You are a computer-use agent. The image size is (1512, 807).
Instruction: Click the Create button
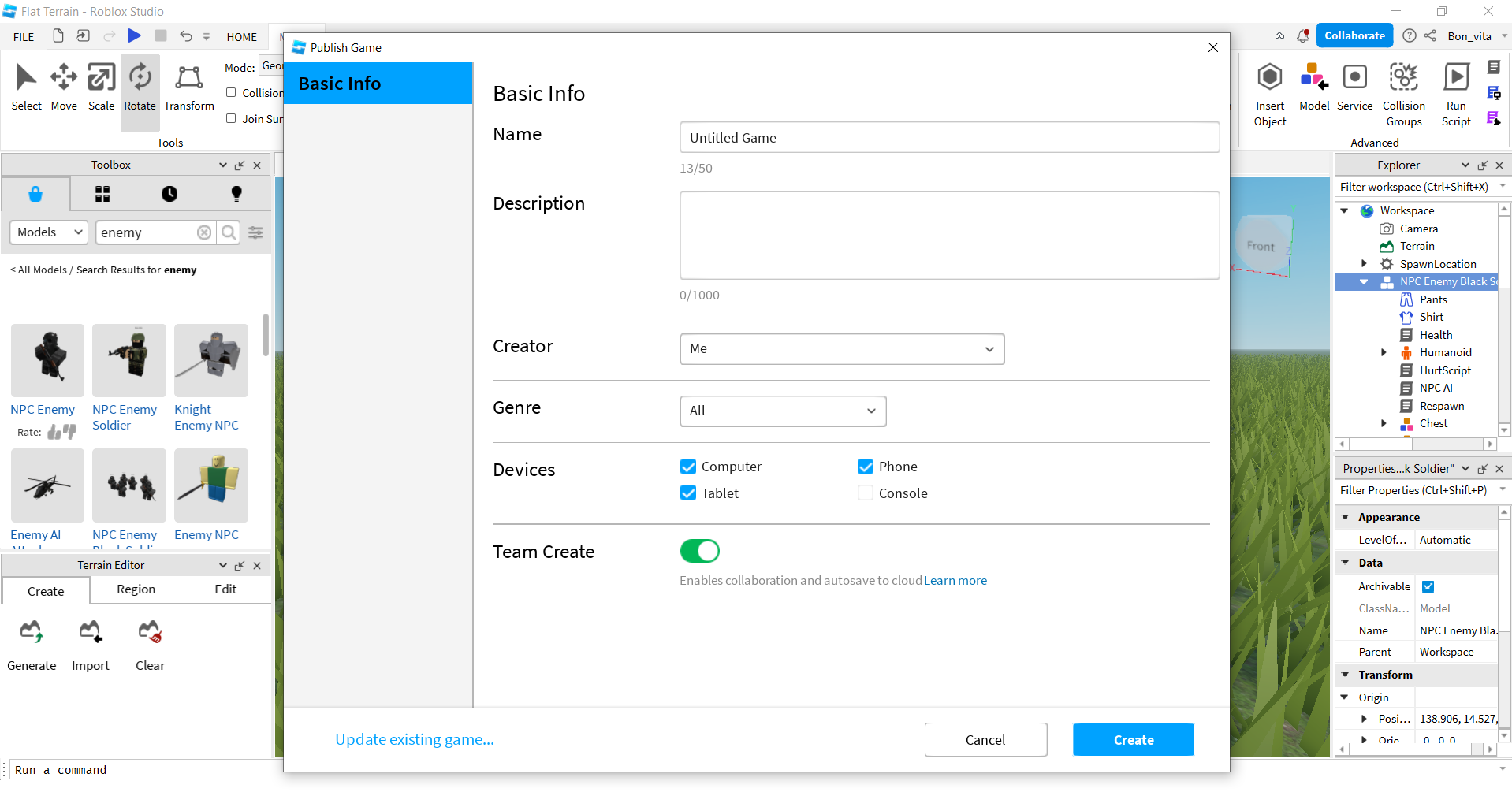point(1133,740)
